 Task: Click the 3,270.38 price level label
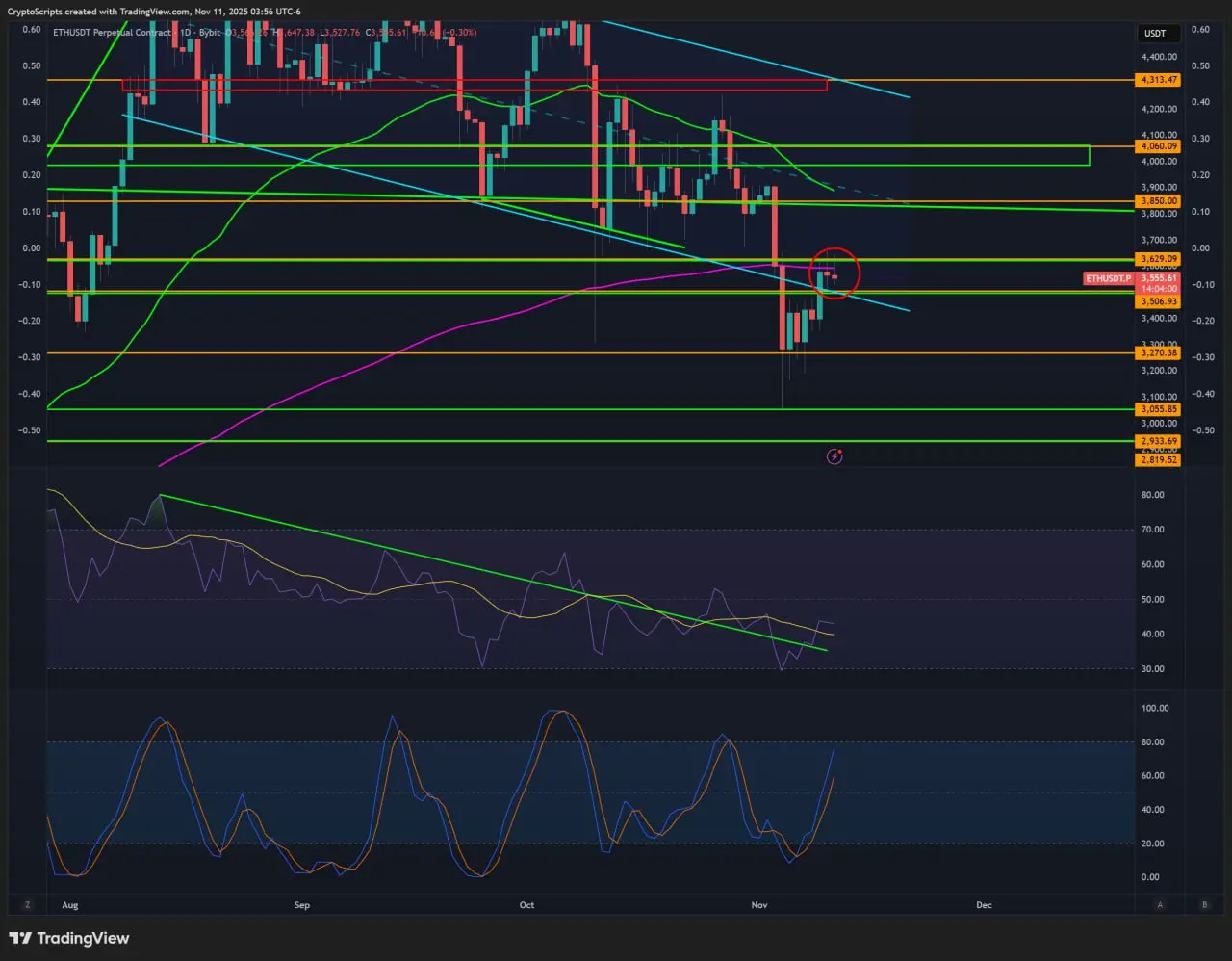[x=1158, y=353]
